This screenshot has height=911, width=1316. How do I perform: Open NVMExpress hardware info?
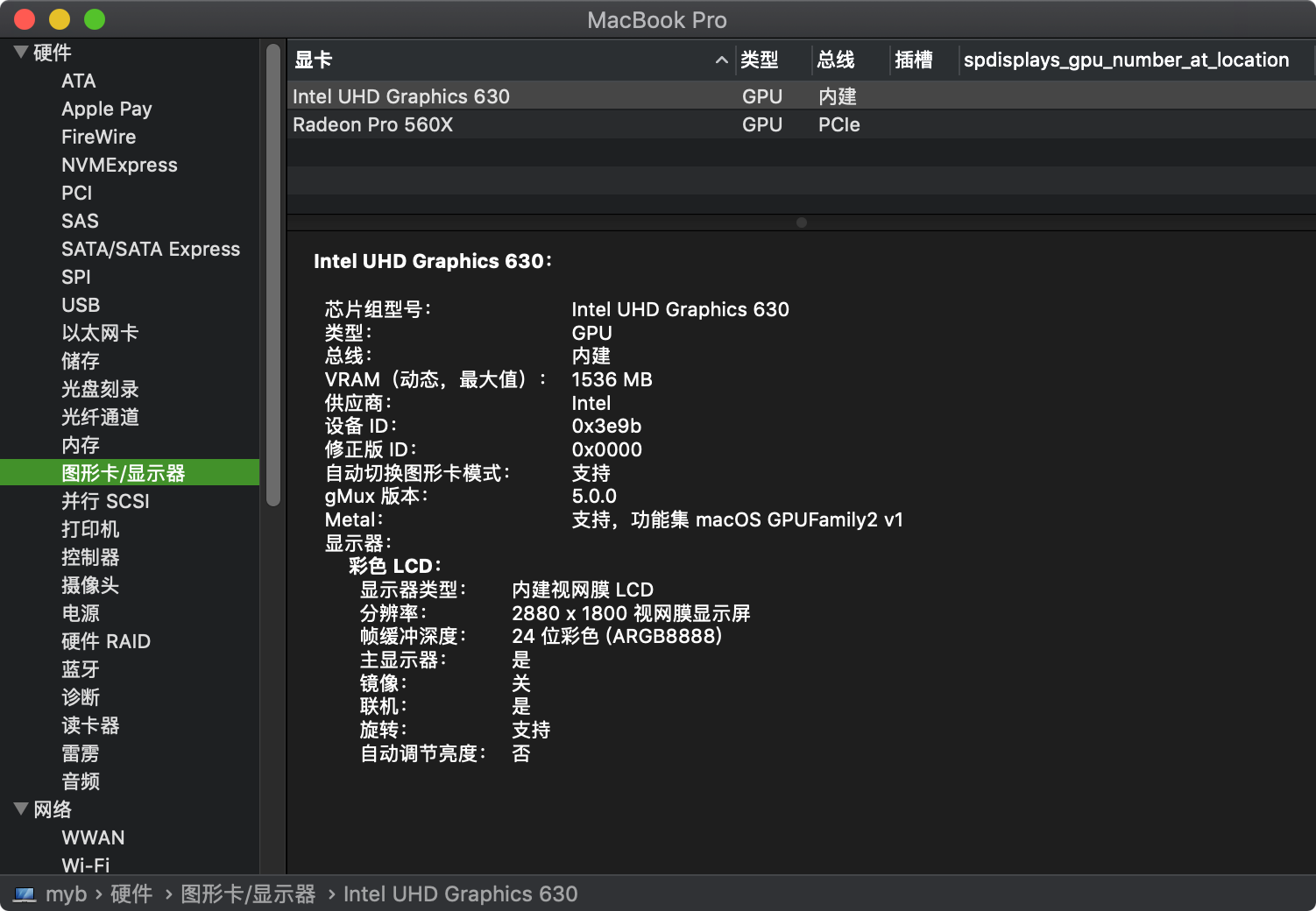point(119,166)
